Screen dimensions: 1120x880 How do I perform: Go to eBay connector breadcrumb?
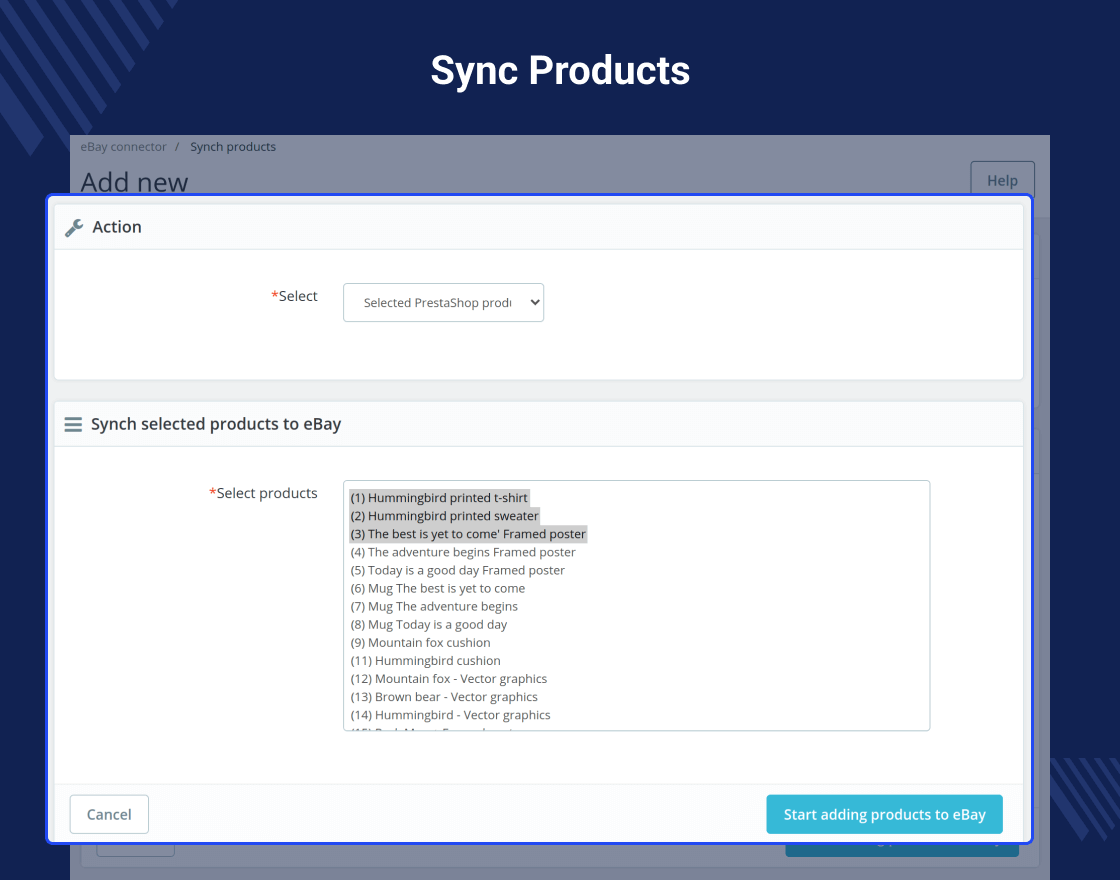[x=123, y=146]
